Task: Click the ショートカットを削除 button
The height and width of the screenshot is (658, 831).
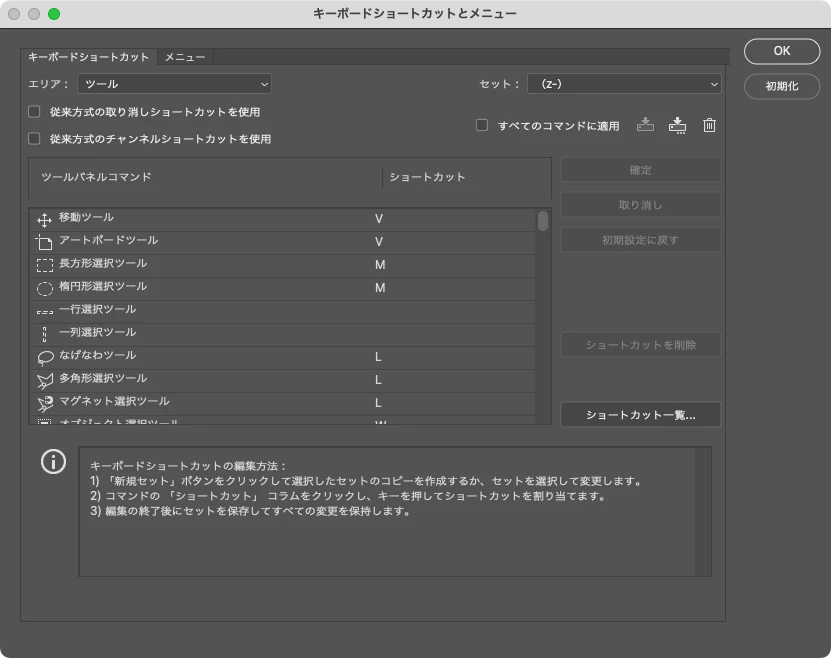Action: 640,345
